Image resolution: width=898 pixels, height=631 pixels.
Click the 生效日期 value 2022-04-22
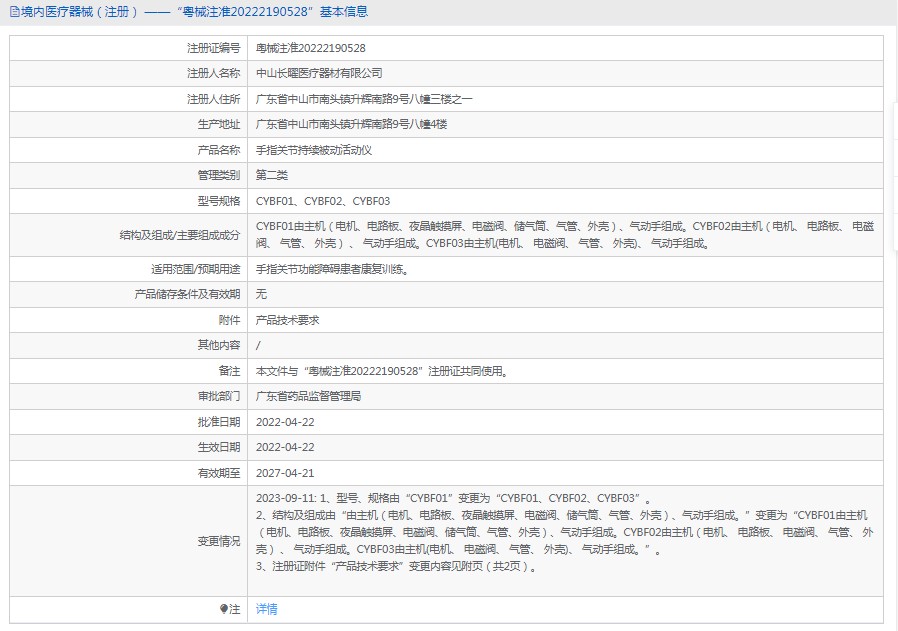(x=285, y=447)
